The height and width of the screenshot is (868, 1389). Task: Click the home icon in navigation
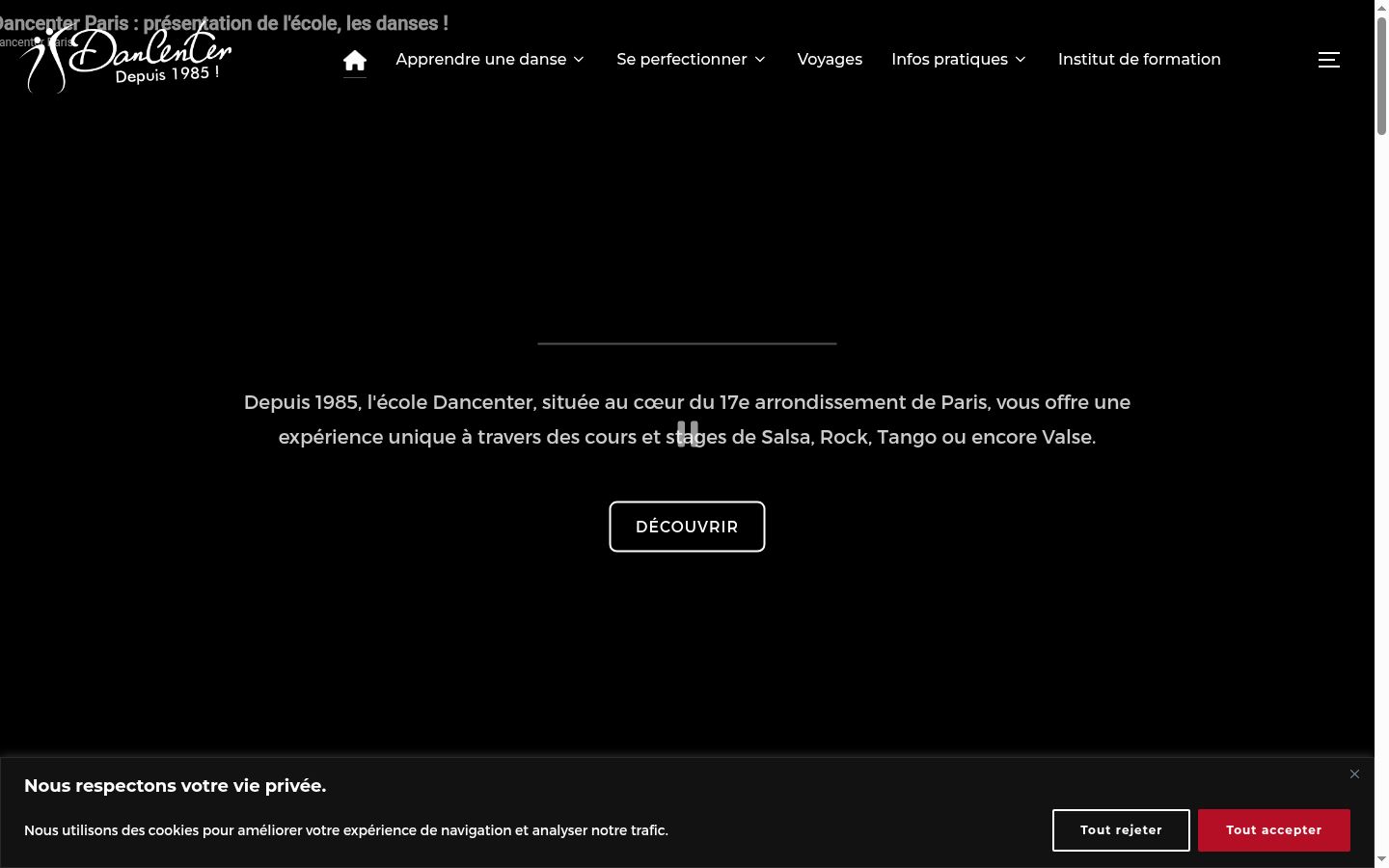pyautogui.click(x=355, y=60)
